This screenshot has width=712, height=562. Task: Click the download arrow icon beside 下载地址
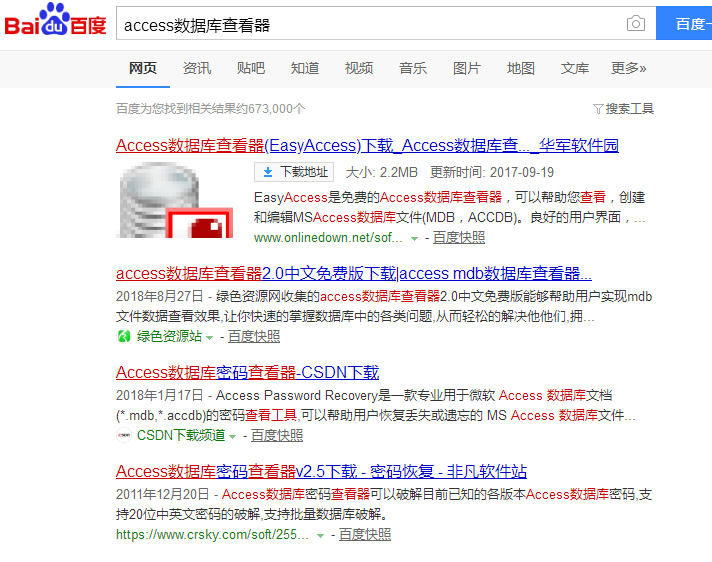click(x=267, y=172)
